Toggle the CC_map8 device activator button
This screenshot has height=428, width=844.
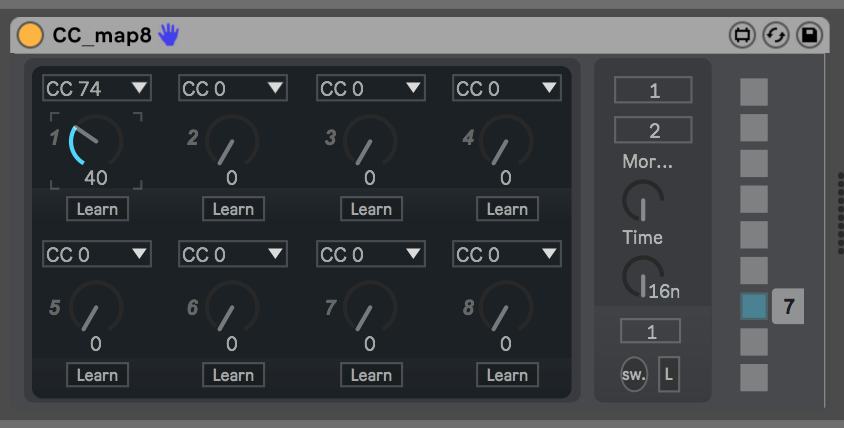pos(30,35)
